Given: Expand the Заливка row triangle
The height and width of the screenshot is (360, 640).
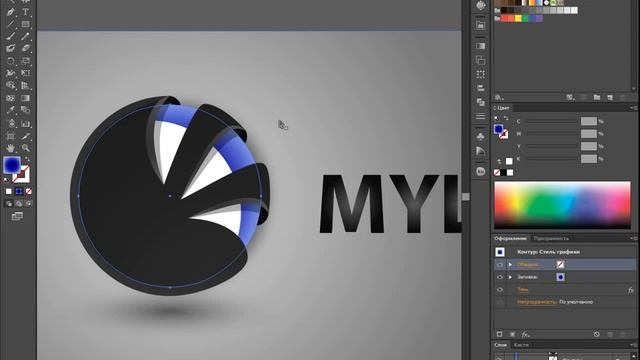Looking at the screenshot, I should (x=510, y=277).
